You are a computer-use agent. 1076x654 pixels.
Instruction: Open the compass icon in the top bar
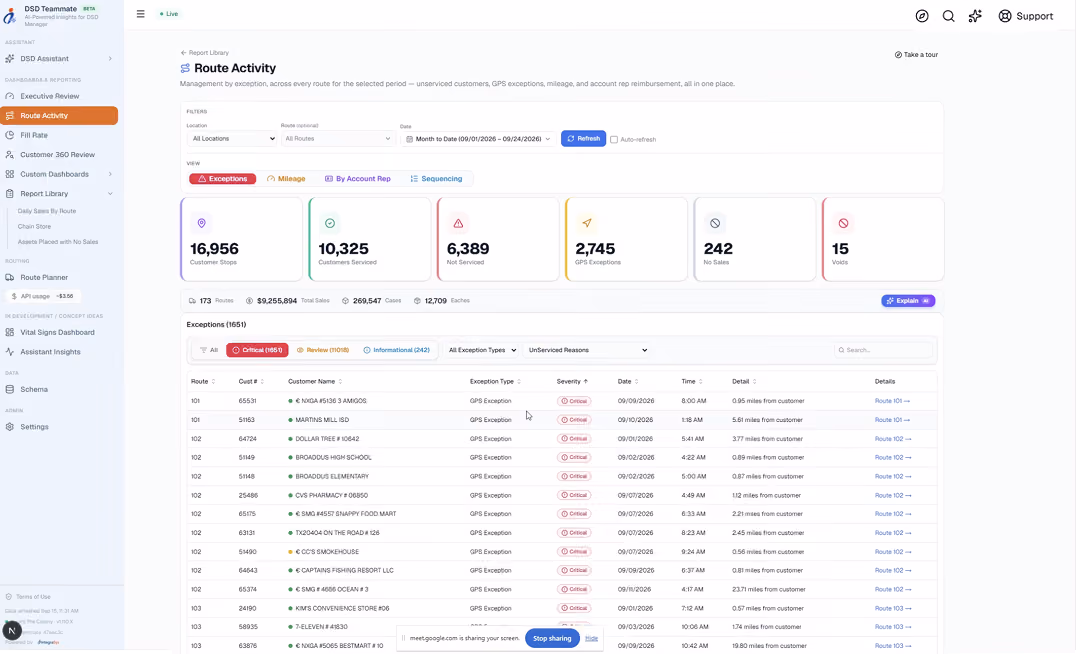pos(922,16)
